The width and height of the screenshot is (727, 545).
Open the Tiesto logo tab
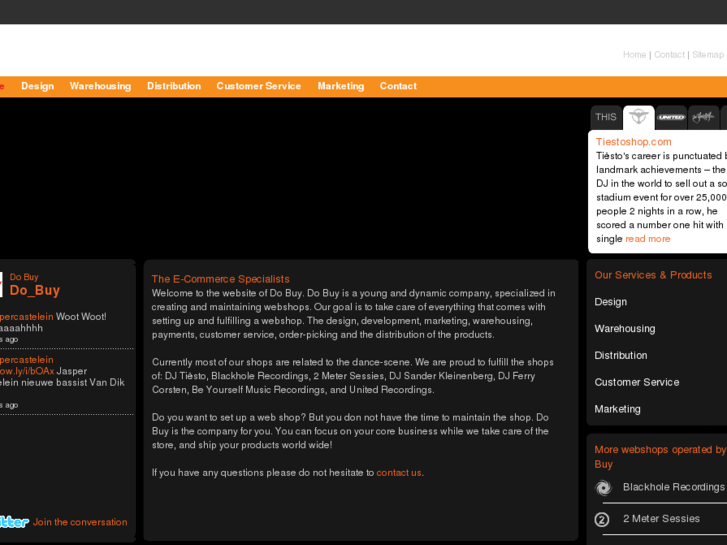click(638, 117)
